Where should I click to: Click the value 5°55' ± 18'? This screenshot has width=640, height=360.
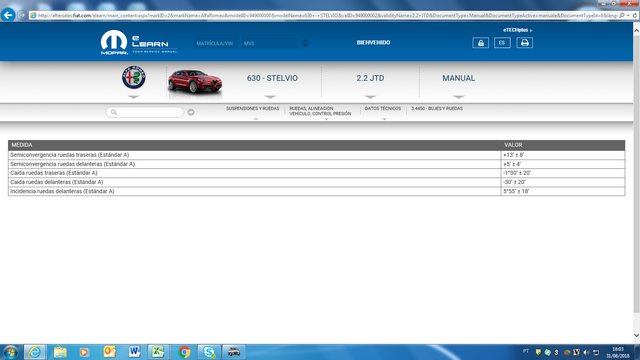click(516, 191)
